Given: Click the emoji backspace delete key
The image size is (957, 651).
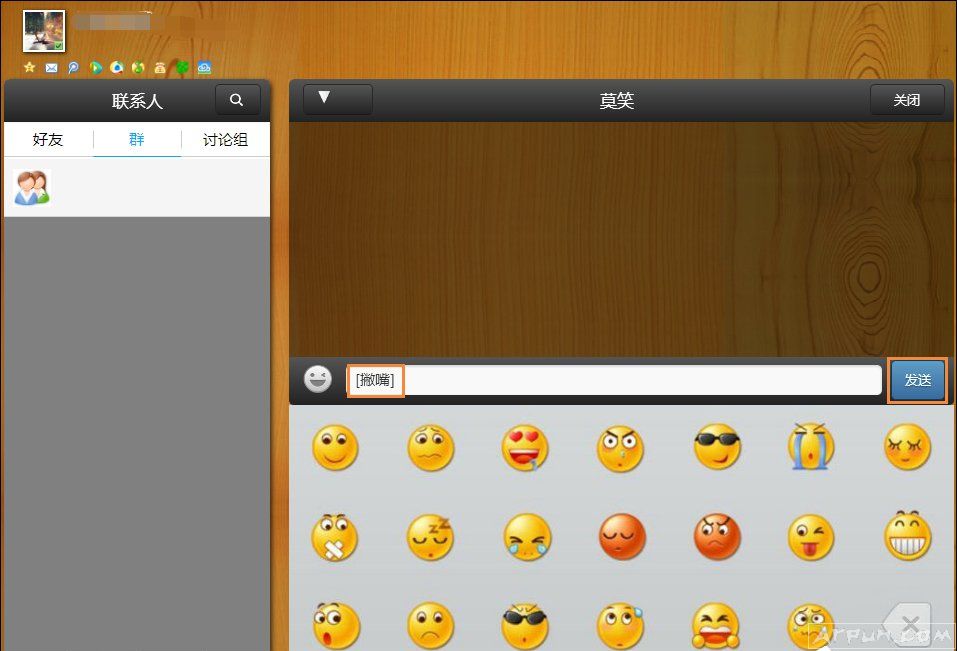Looking at the screenshot, I should pos(907,626).
